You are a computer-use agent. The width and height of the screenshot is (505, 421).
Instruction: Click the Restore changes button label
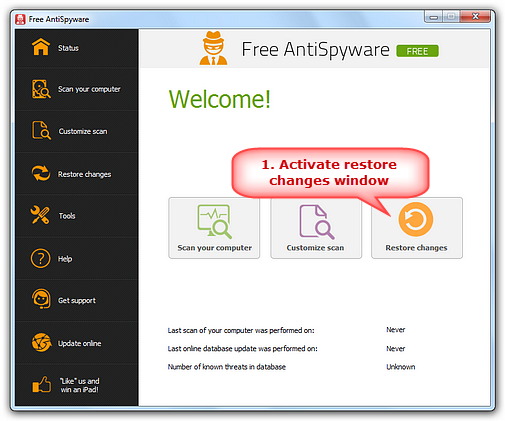click(x=416, y=248)
